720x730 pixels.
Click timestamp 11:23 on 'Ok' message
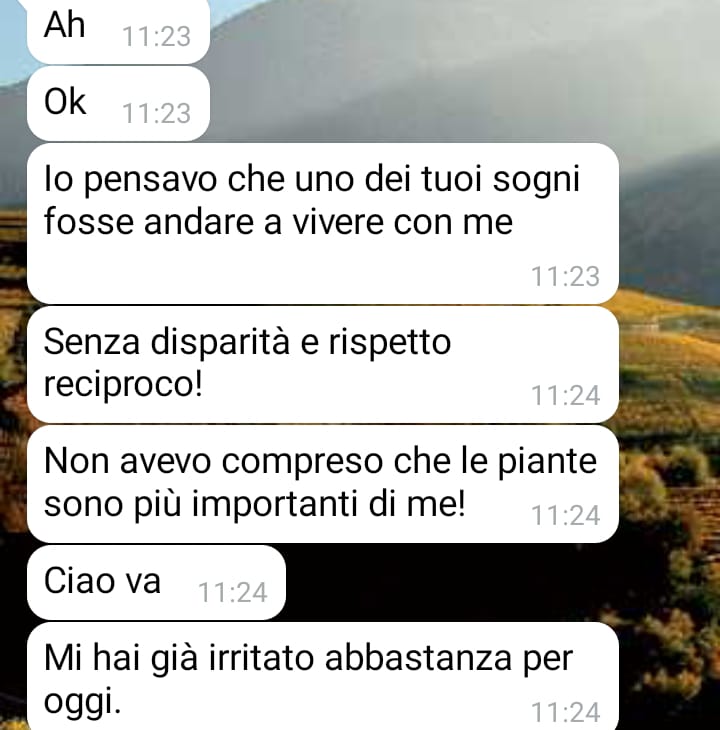[x=156, y=113]
